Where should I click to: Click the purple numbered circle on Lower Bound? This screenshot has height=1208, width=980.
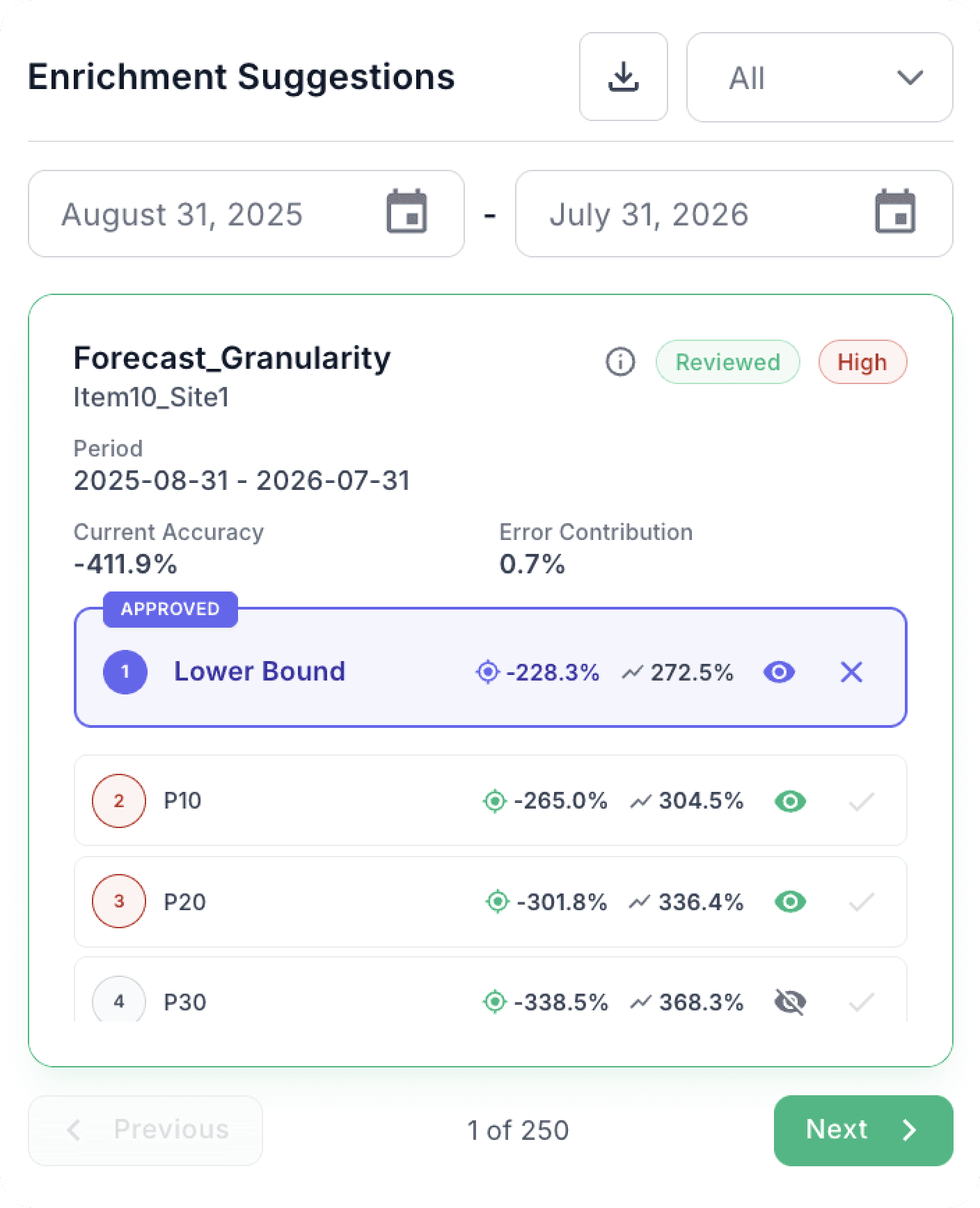tap(125, 671)
